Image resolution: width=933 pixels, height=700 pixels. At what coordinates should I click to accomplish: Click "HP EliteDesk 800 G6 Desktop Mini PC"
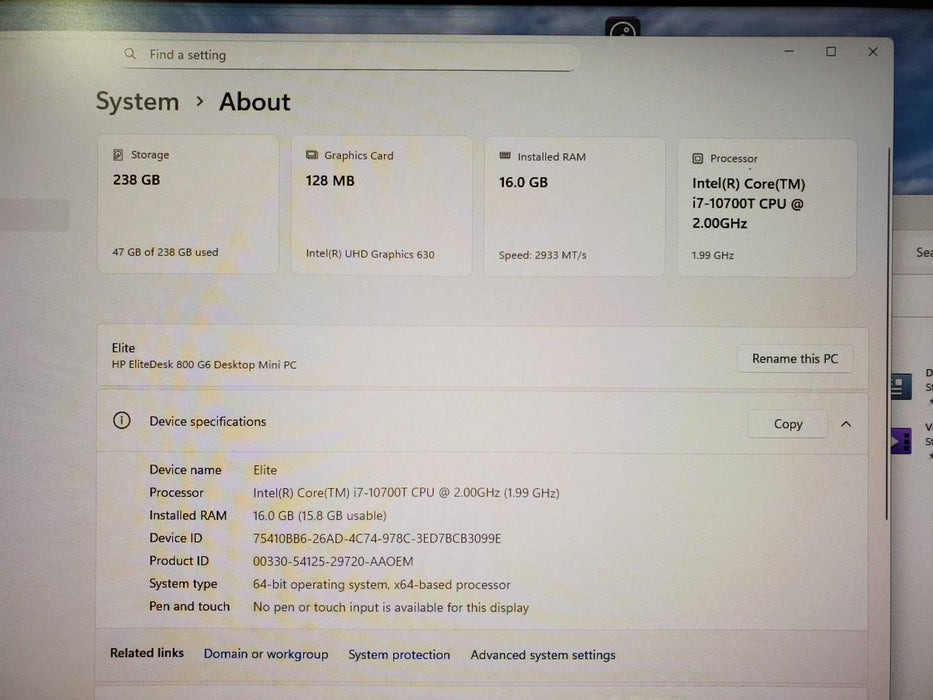coord(204,364)
